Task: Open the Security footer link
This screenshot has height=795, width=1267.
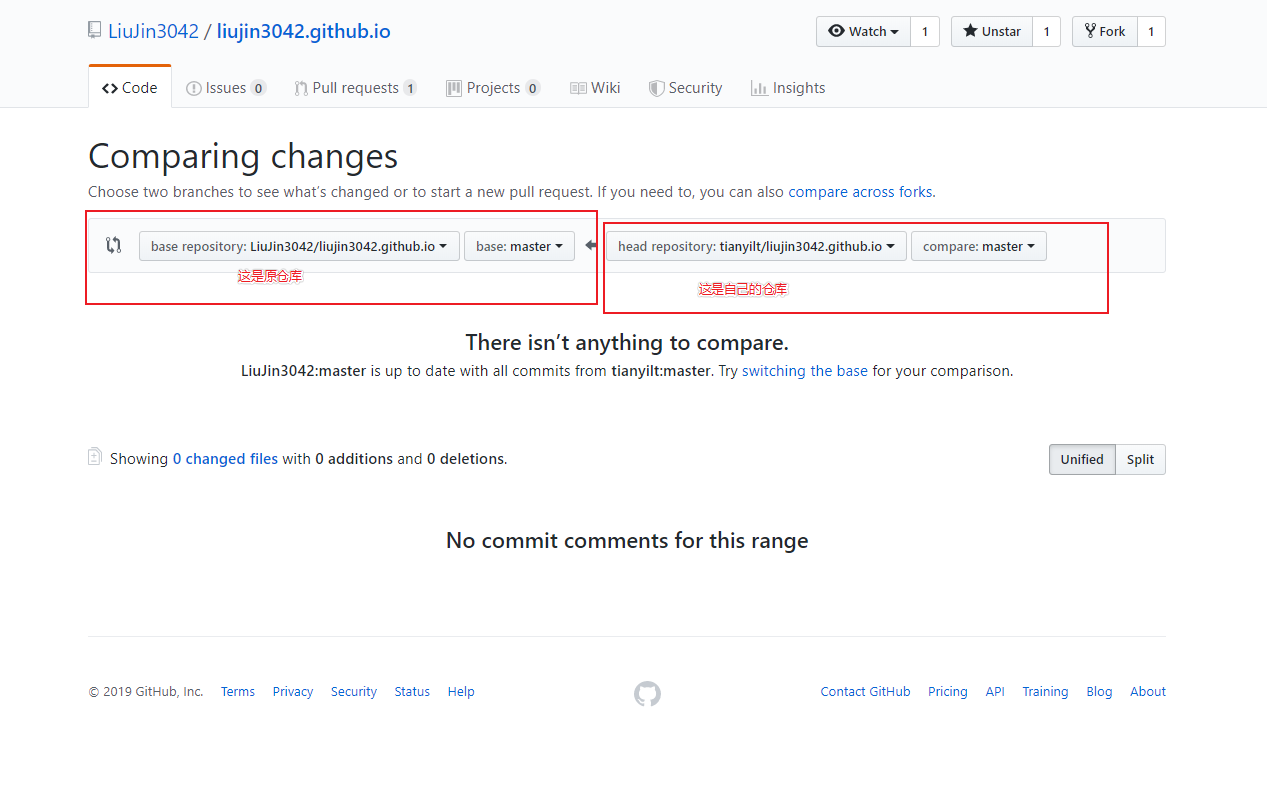Action: coord(354,692)
